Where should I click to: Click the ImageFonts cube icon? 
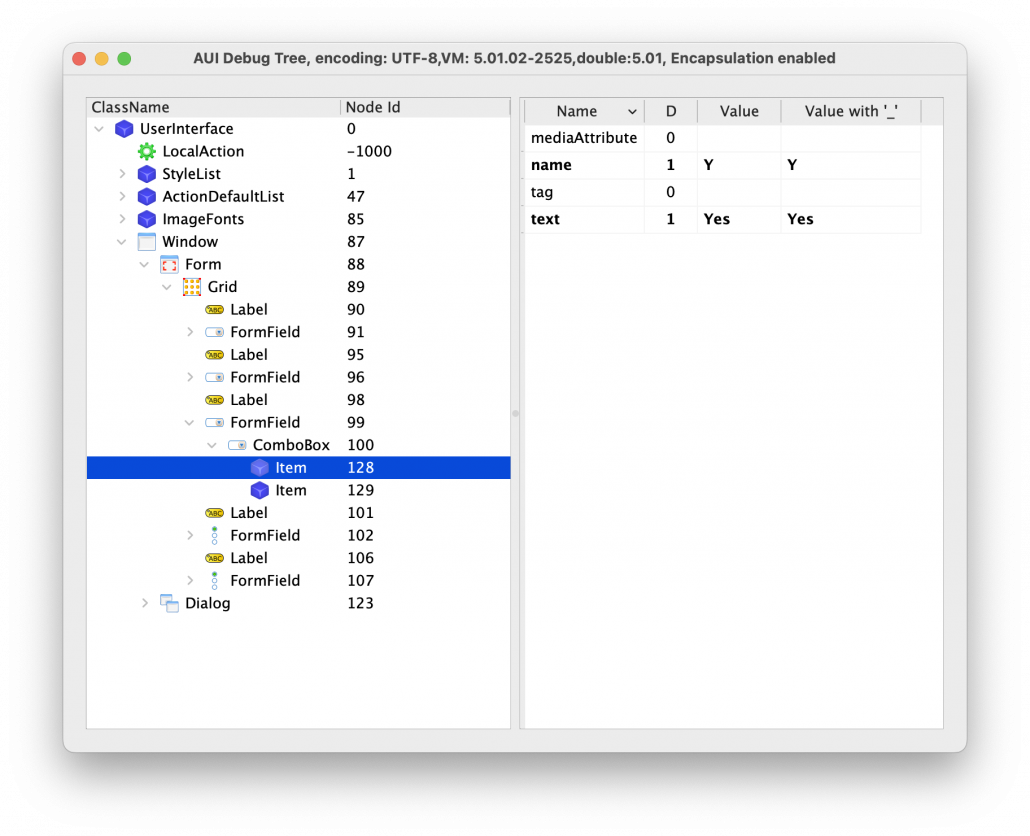coord(146,219)
